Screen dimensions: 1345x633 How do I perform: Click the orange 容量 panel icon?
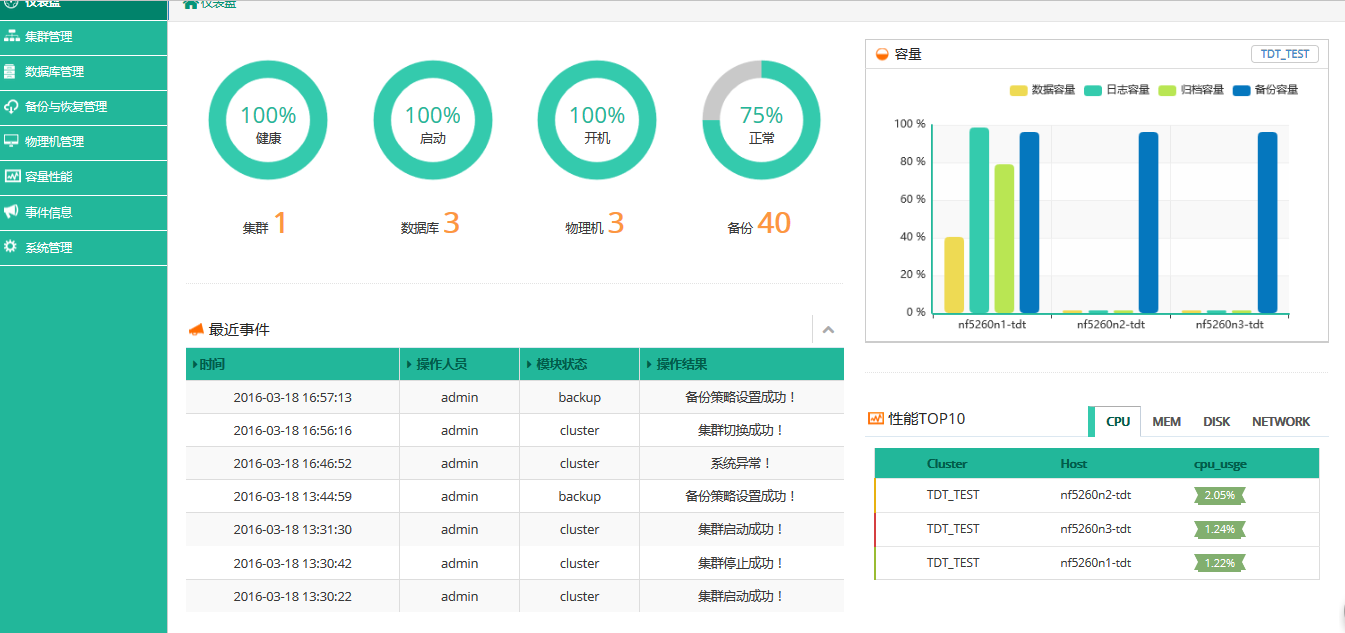(882, 54)
